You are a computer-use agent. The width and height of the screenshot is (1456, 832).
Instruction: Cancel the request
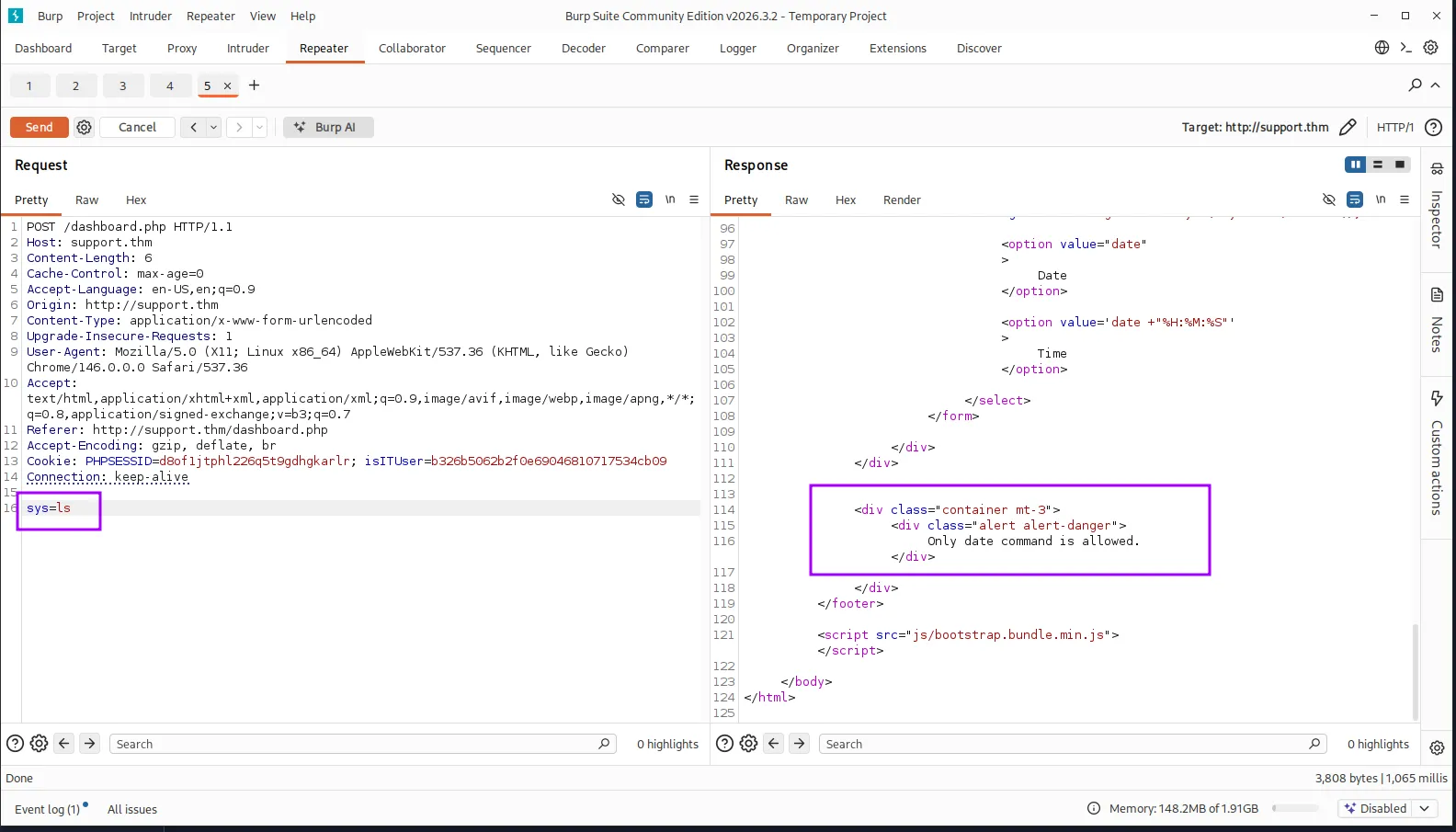click(137, 127)
